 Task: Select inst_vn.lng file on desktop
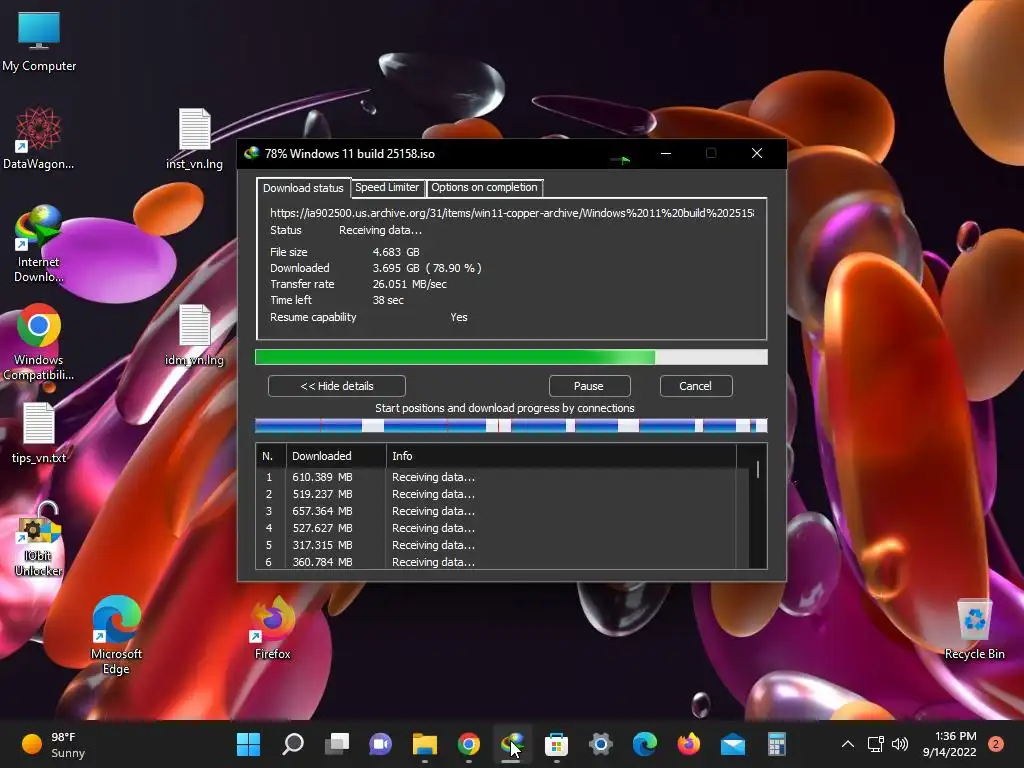tap(194, 138)
